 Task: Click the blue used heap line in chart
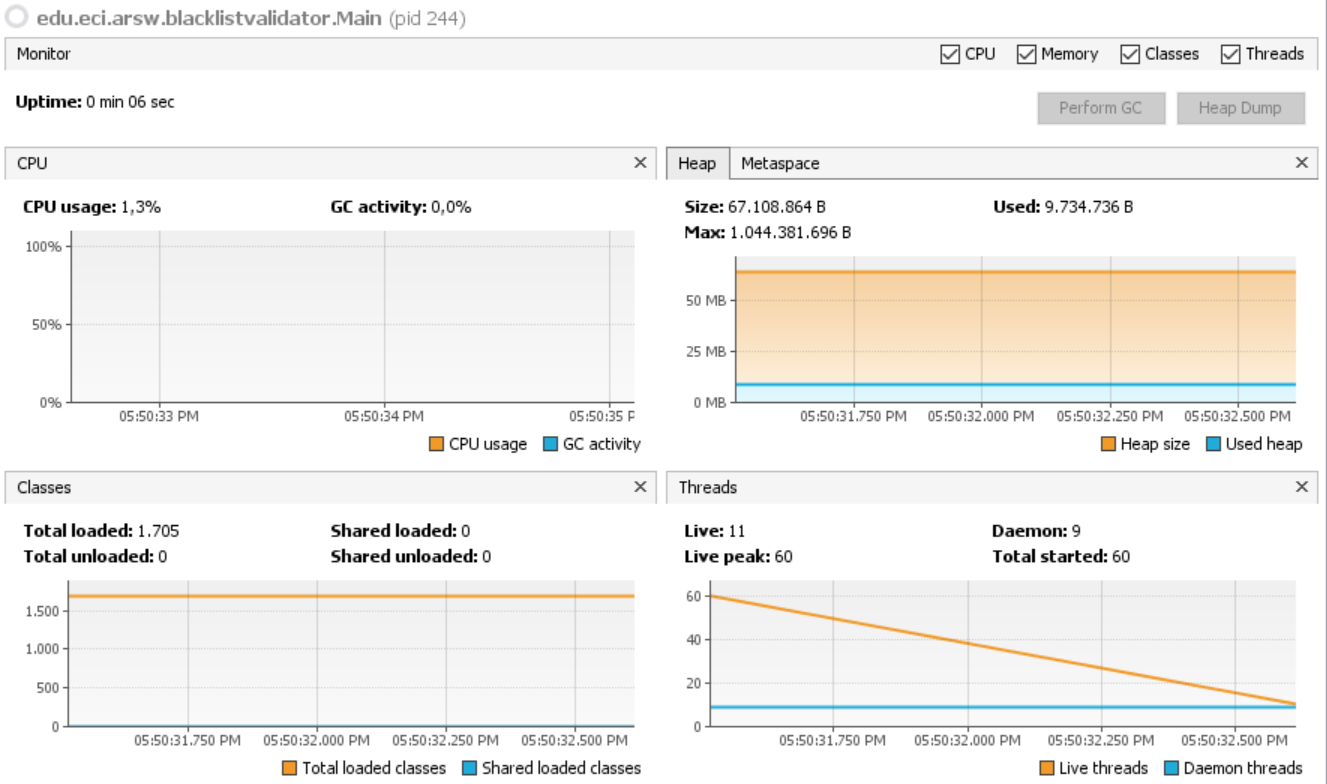(x=1015, y=384)
